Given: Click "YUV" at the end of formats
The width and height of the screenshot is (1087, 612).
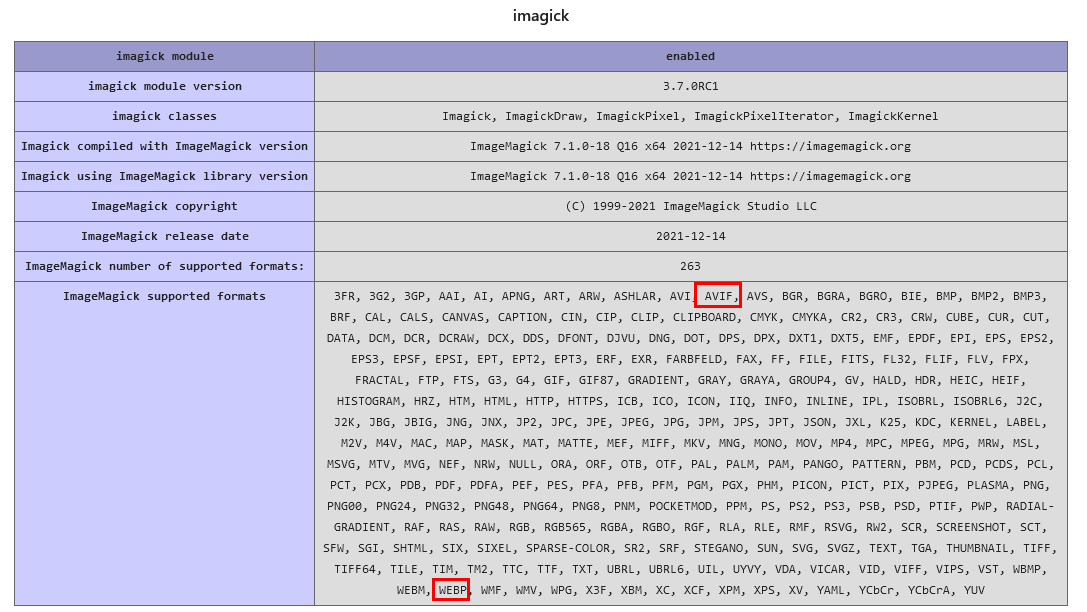Looking at the screenshot, I should [974, 591].
